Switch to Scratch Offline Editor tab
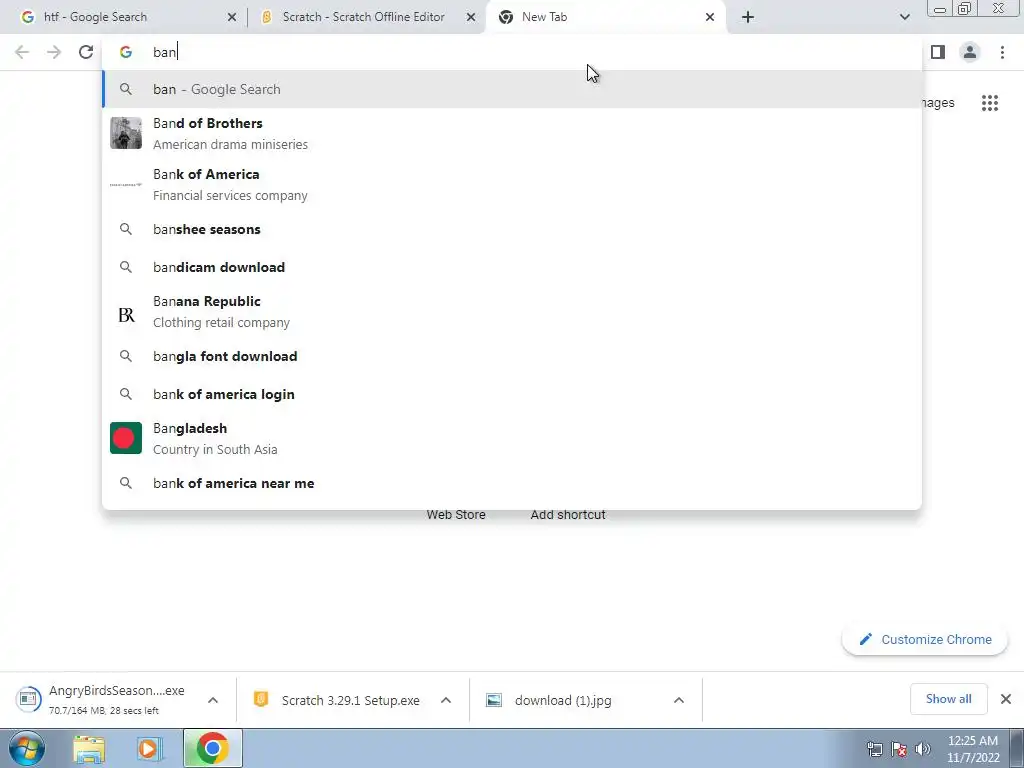The height and width of the screenshot is (768, 1024). point(366,17)
